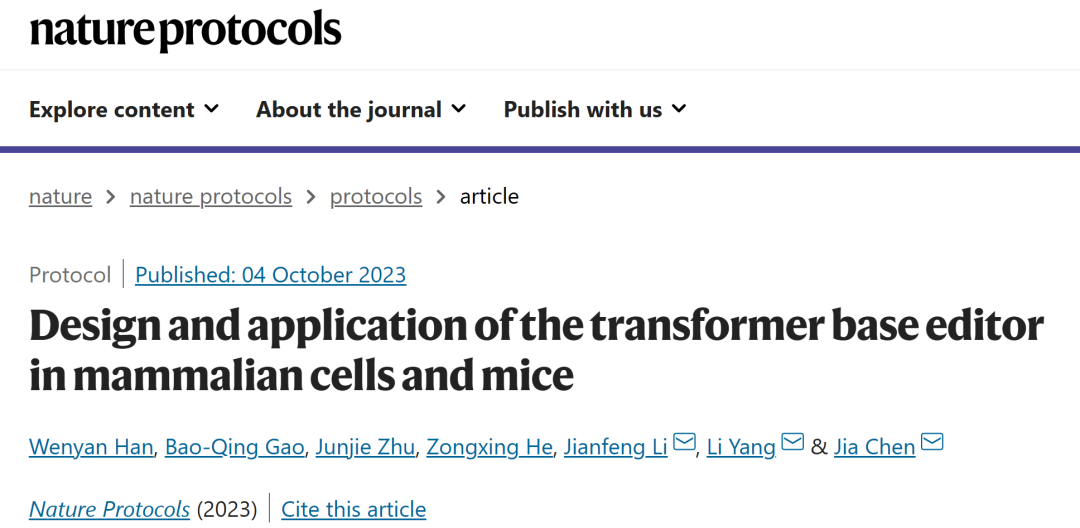Open author Junjie Zhu's details
This screenshot has width=1080, height=528.
[x=365, y=447]
